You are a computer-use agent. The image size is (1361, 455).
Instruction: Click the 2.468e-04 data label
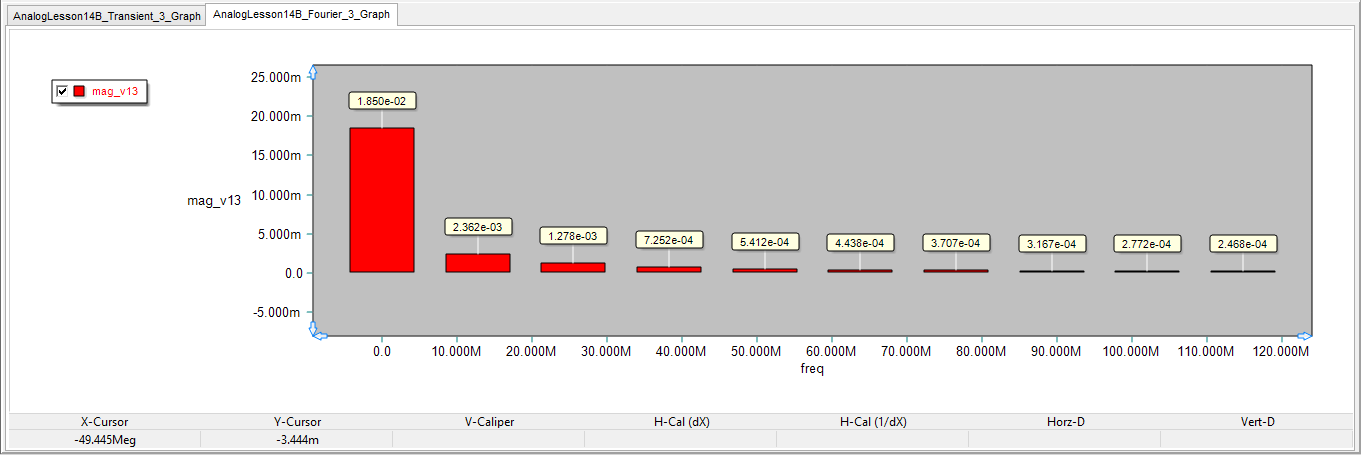[1243, 243]
